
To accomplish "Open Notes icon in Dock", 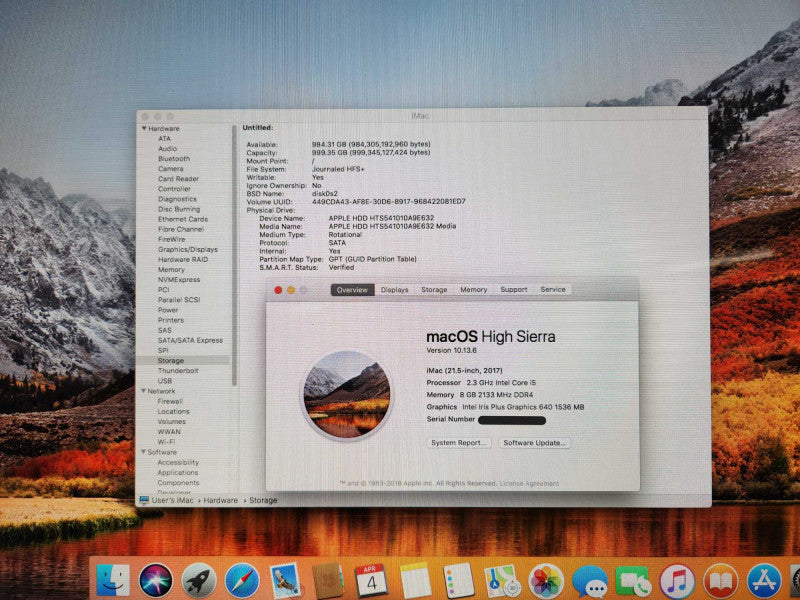I will [415, 580].
